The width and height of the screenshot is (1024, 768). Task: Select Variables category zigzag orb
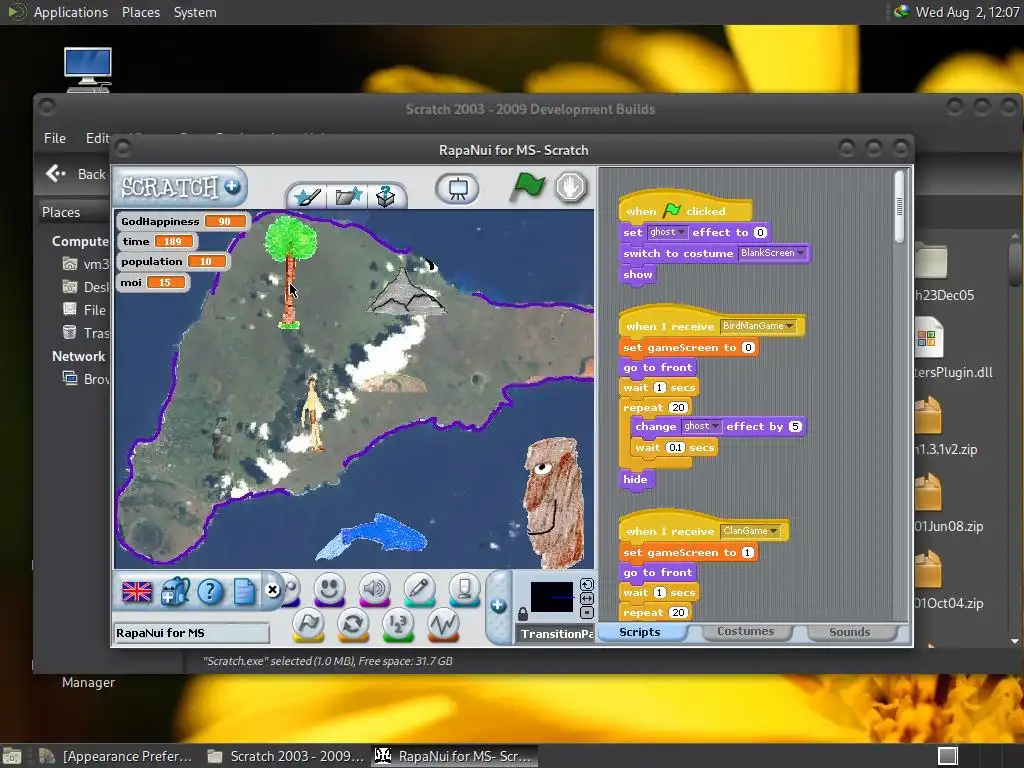coord(443,625)
